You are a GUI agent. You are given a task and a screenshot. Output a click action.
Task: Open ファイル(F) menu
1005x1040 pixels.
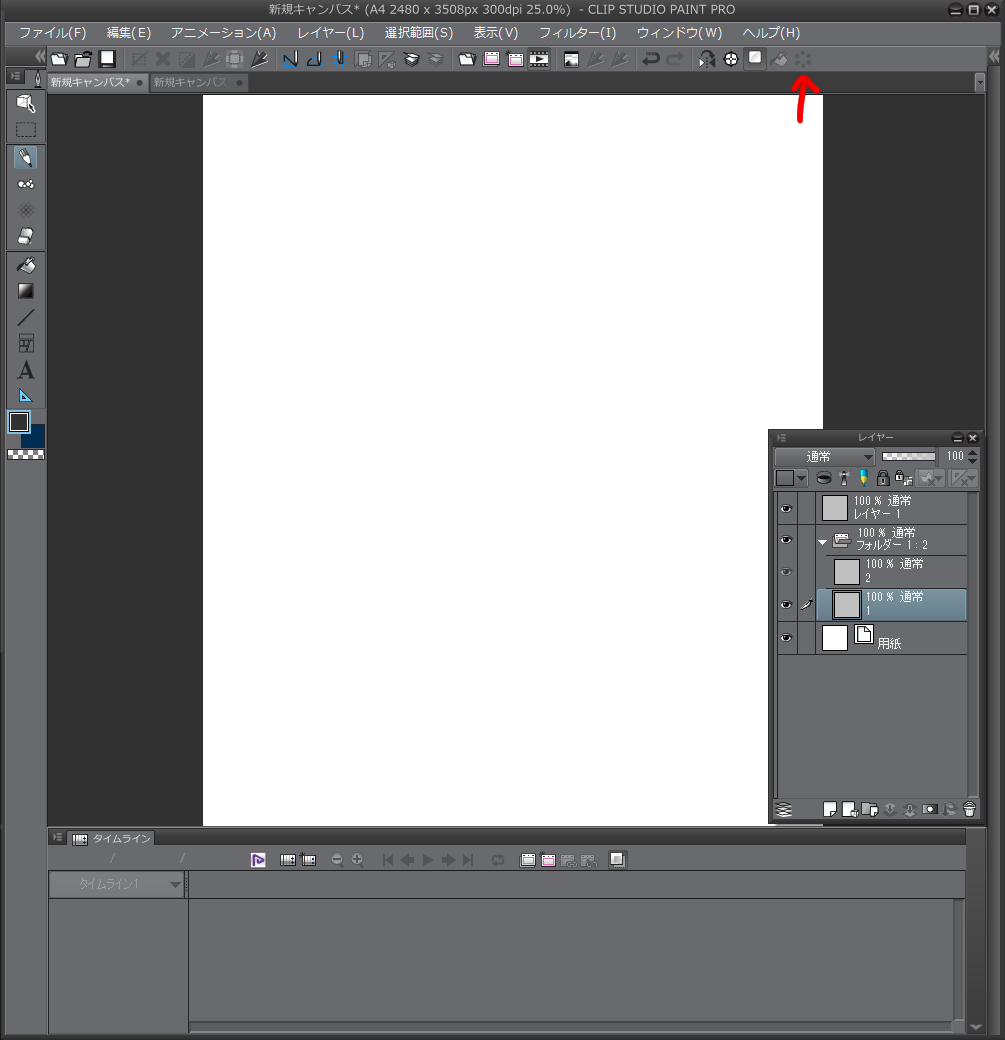(52, 32)
